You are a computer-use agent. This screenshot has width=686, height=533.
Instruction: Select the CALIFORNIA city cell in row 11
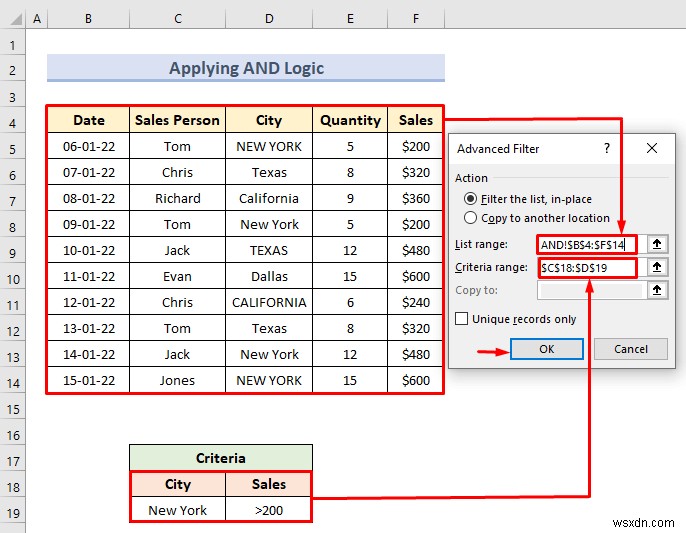269,302
